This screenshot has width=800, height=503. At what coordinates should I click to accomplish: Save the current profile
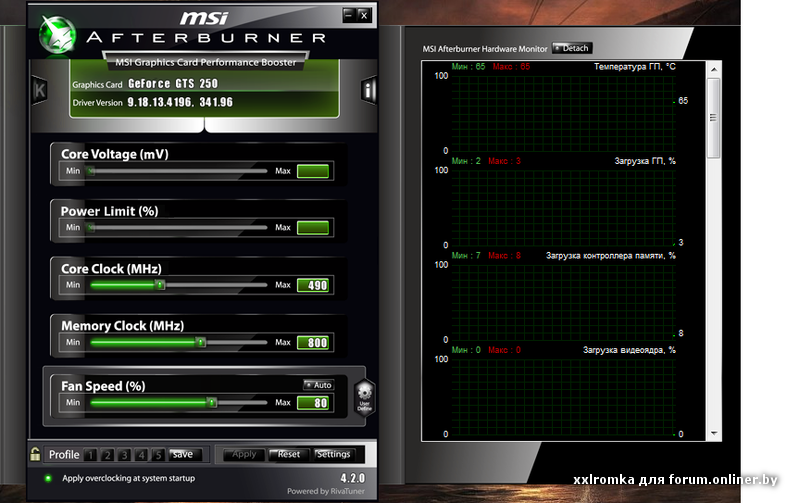(x=186, y=454)
